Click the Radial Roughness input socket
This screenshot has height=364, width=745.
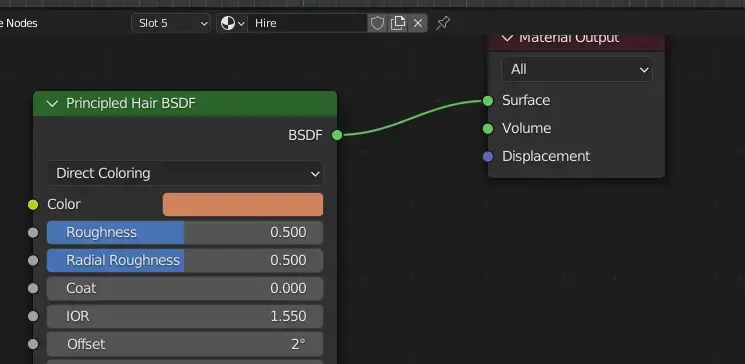click(33, 260)
